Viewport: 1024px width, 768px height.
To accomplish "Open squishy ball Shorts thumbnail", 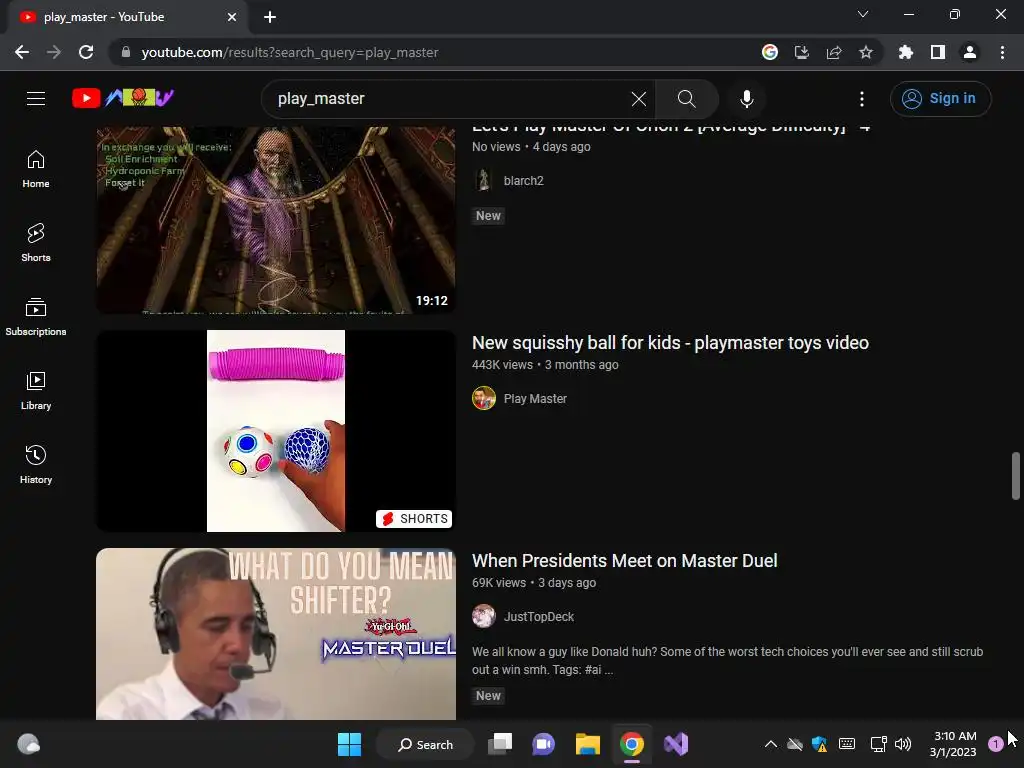I will [276, 431].
